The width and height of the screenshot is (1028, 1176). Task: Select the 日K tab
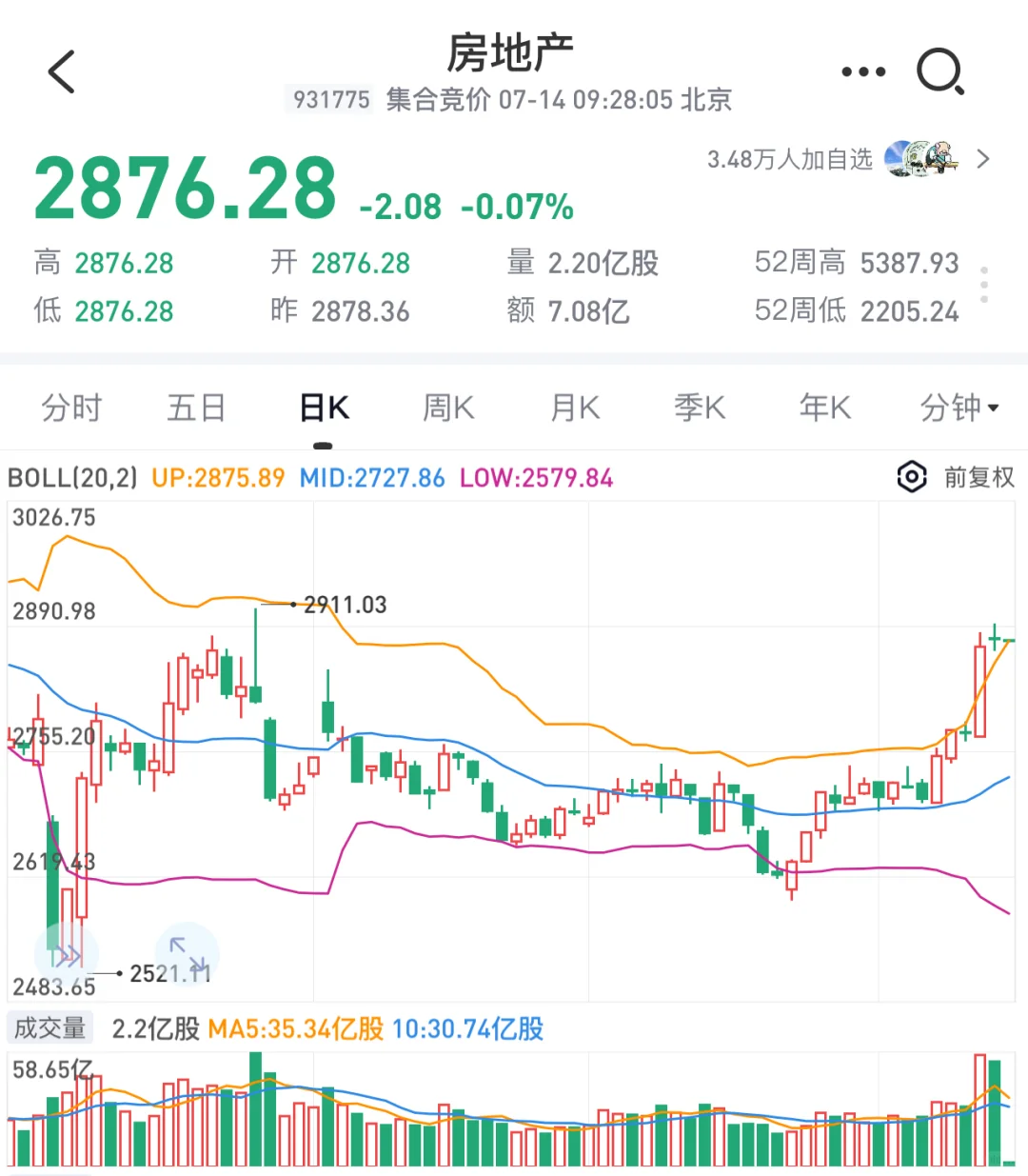pos(324,408)
